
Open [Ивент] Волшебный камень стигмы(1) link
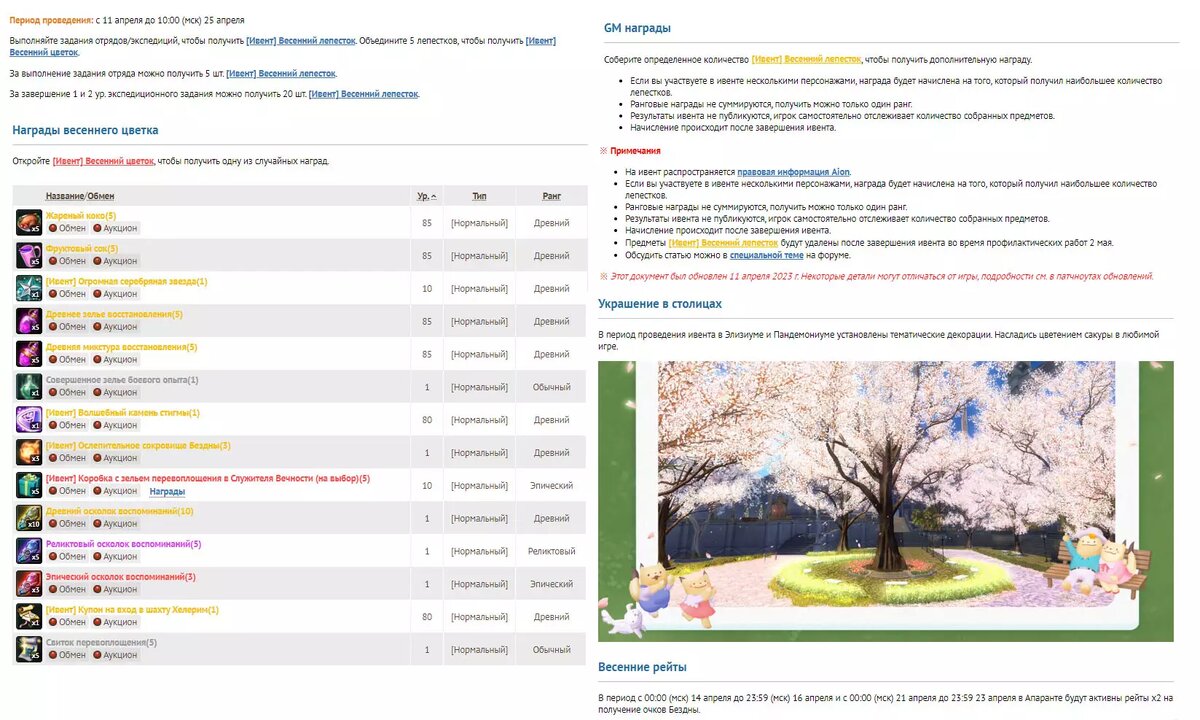pos(123,413)
